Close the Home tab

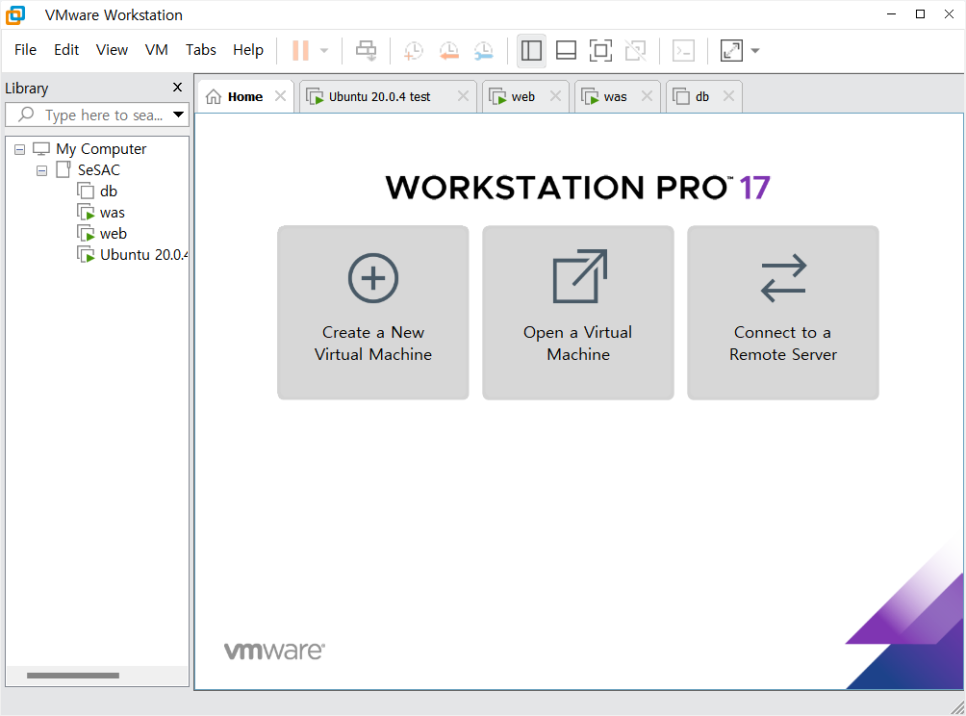tap(280, 96)
